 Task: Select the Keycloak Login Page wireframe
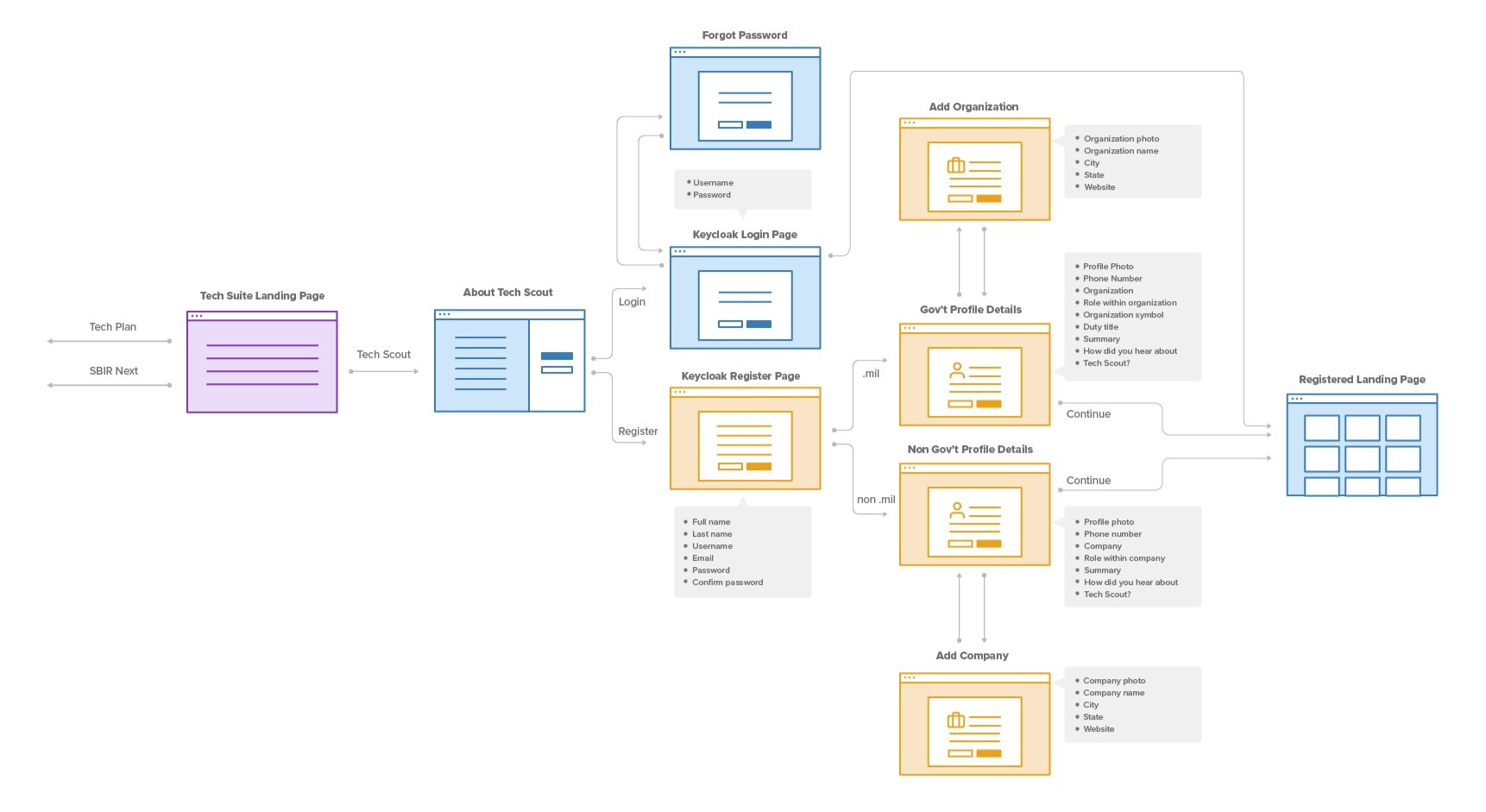[746, 298]
